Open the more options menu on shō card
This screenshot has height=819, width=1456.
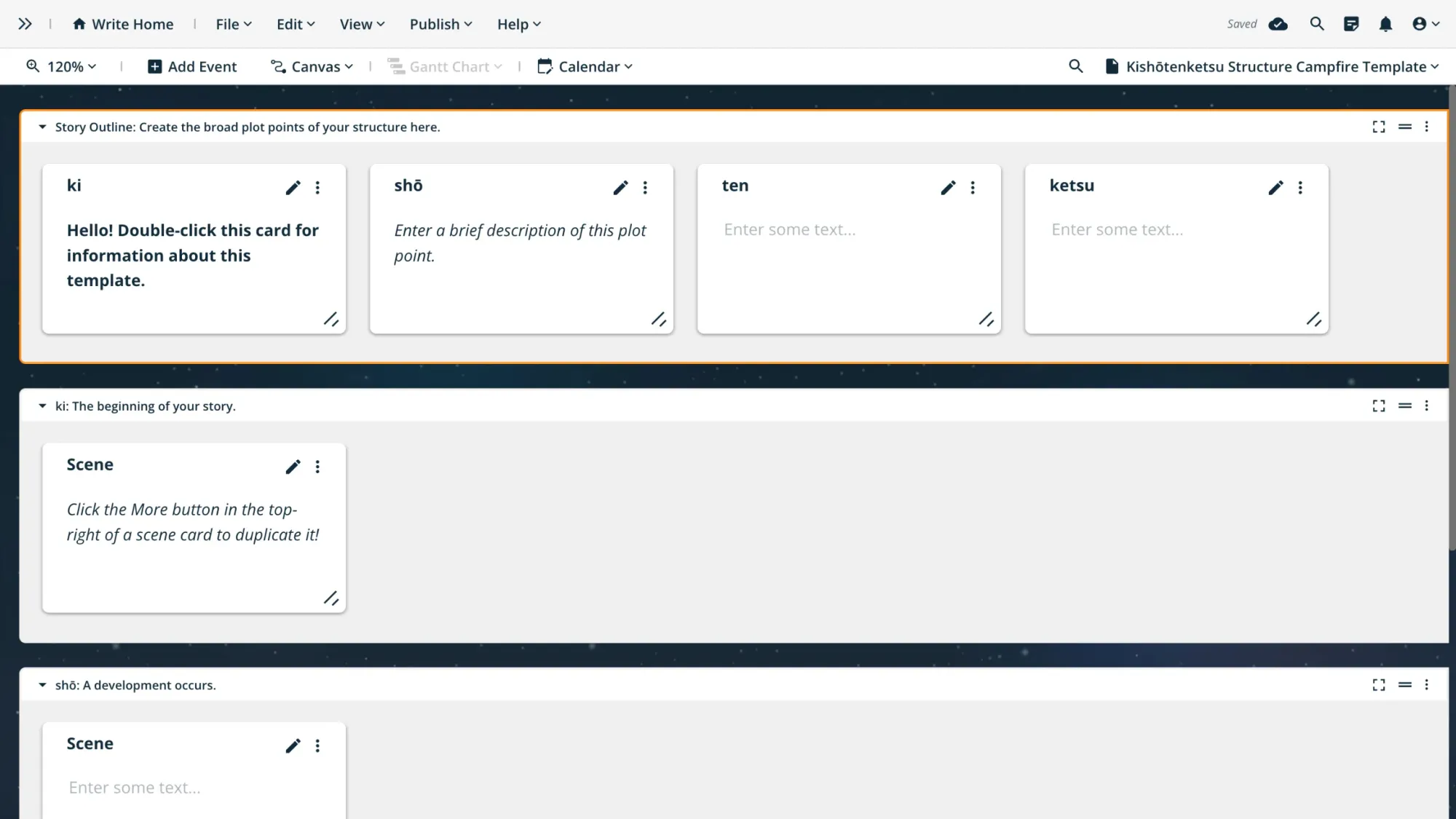(645, 188)
